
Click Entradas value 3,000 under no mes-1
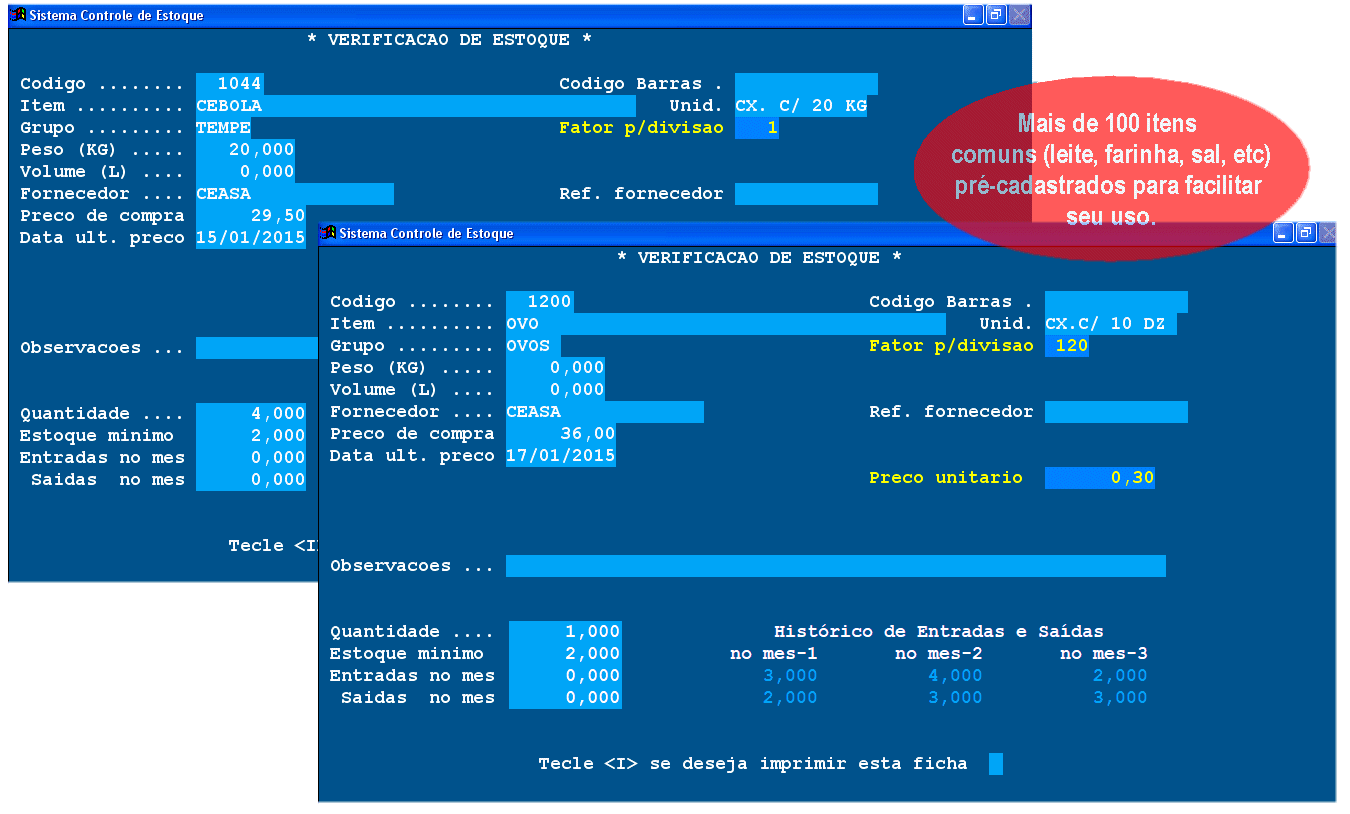pos(790,676)
